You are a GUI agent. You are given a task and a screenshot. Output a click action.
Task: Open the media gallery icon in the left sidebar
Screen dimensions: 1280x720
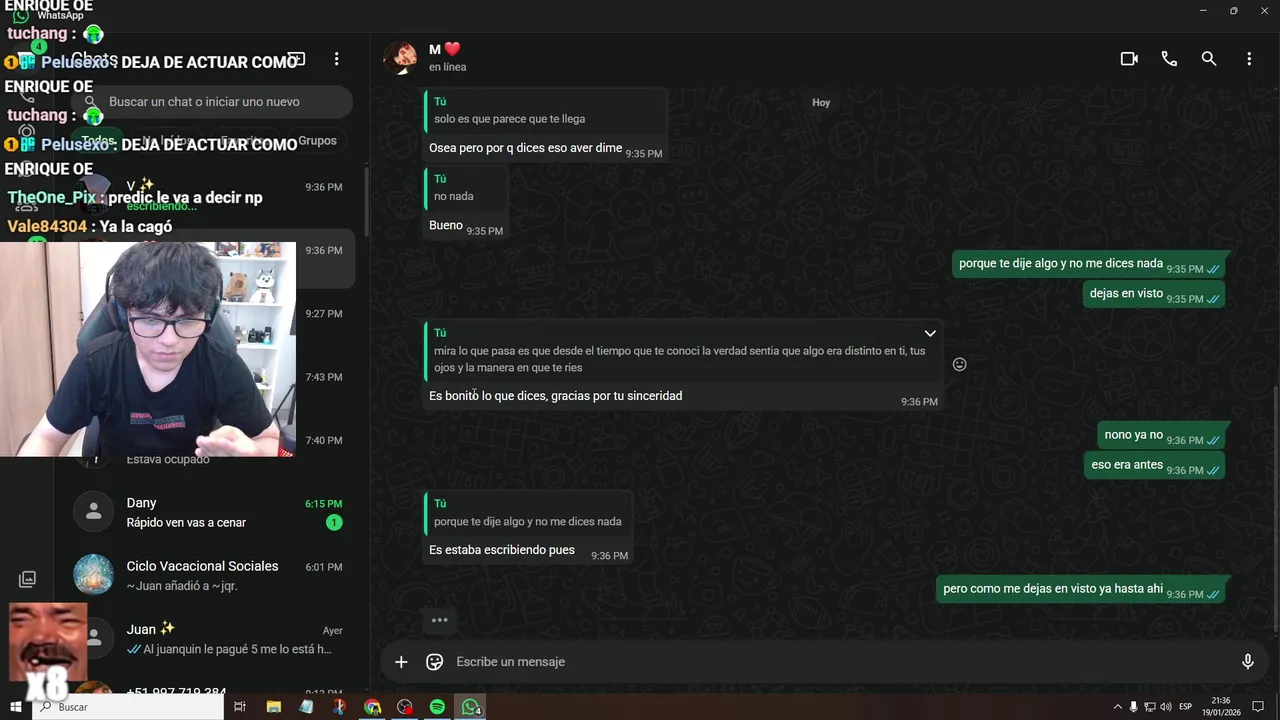coord(27,579)
